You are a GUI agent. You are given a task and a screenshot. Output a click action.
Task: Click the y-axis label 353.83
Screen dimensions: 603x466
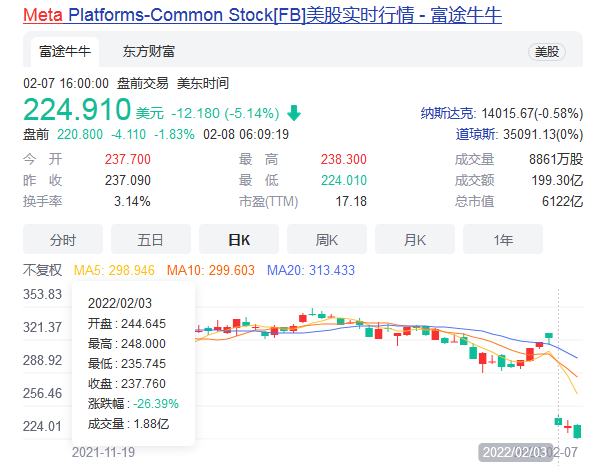(x=42, y=295)
